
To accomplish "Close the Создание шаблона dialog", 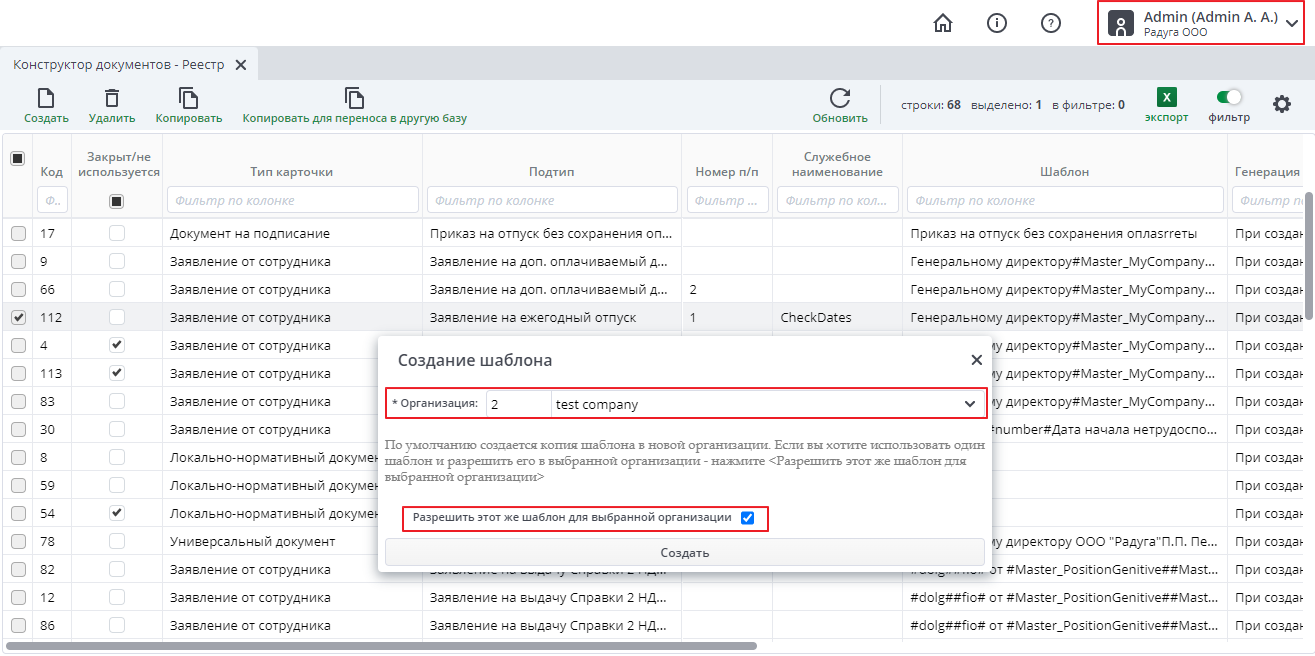I will click(976, 360).
